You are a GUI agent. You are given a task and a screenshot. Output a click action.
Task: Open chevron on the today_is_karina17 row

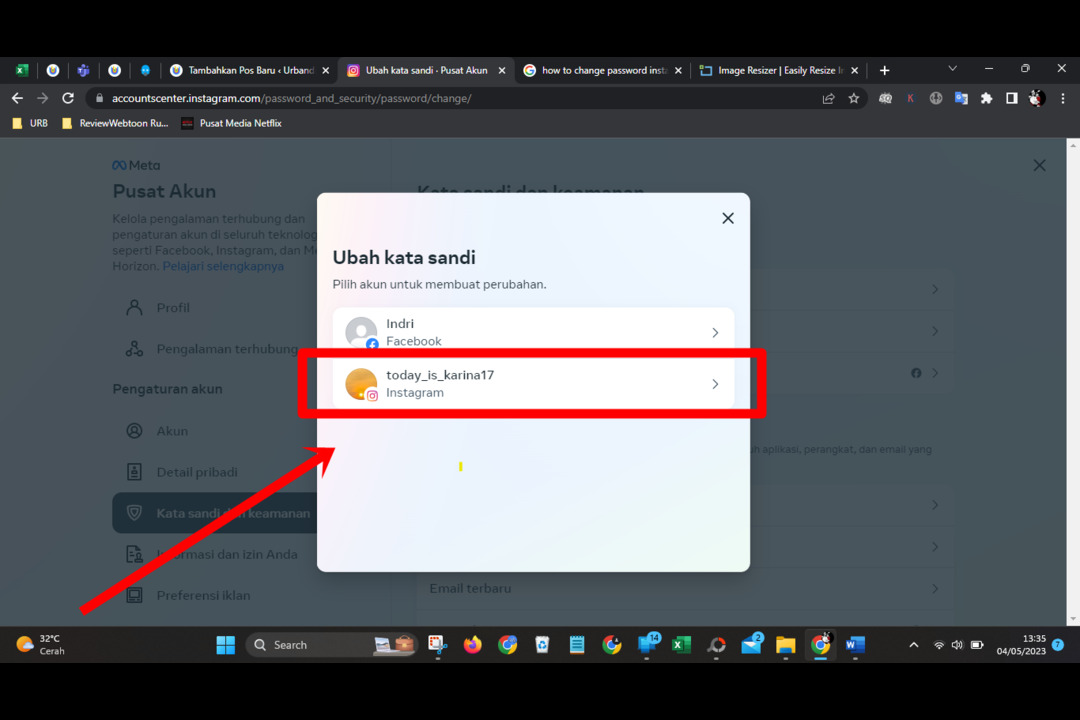tap(715, 384)
